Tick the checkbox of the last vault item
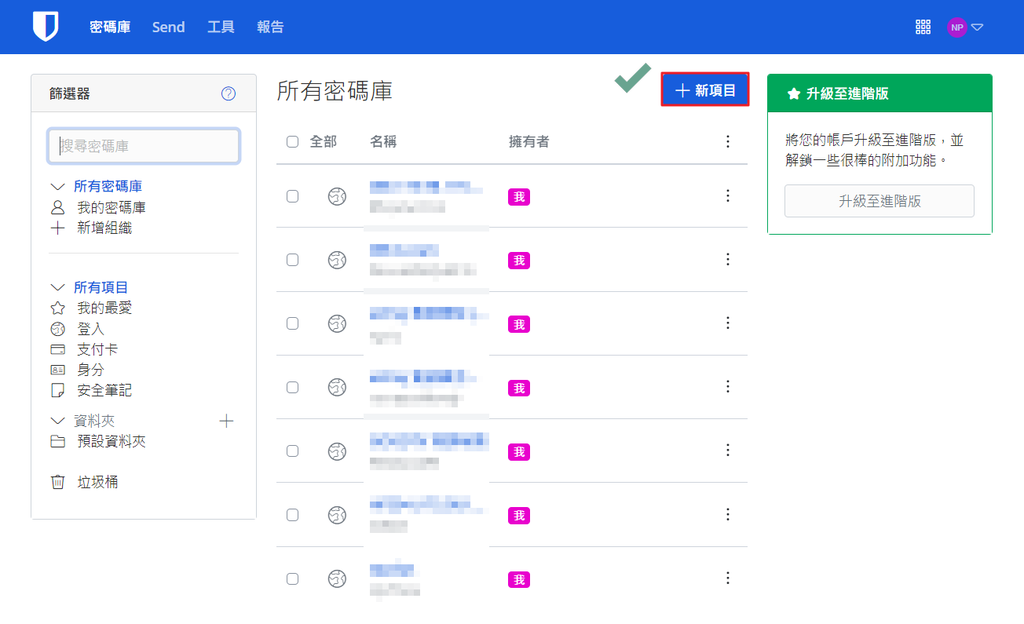The image size is (1024, 624). 292,578
